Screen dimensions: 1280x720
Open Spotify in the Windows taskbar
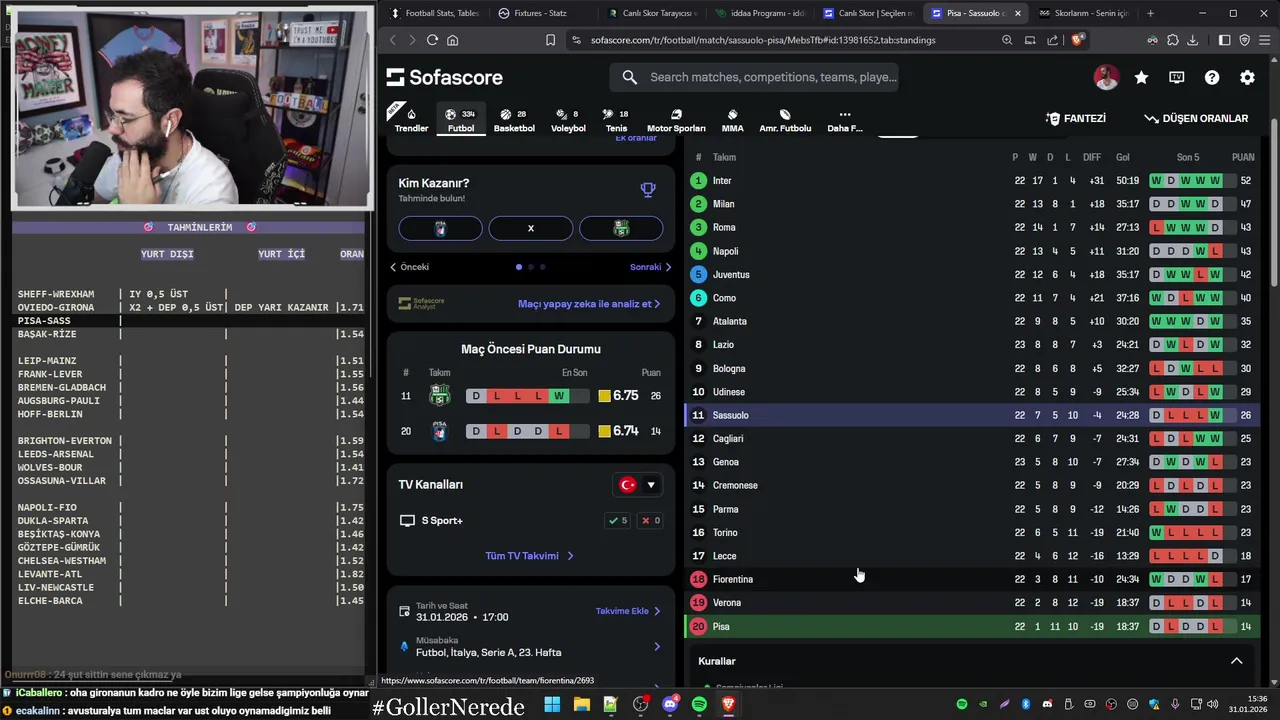[699, 704]
